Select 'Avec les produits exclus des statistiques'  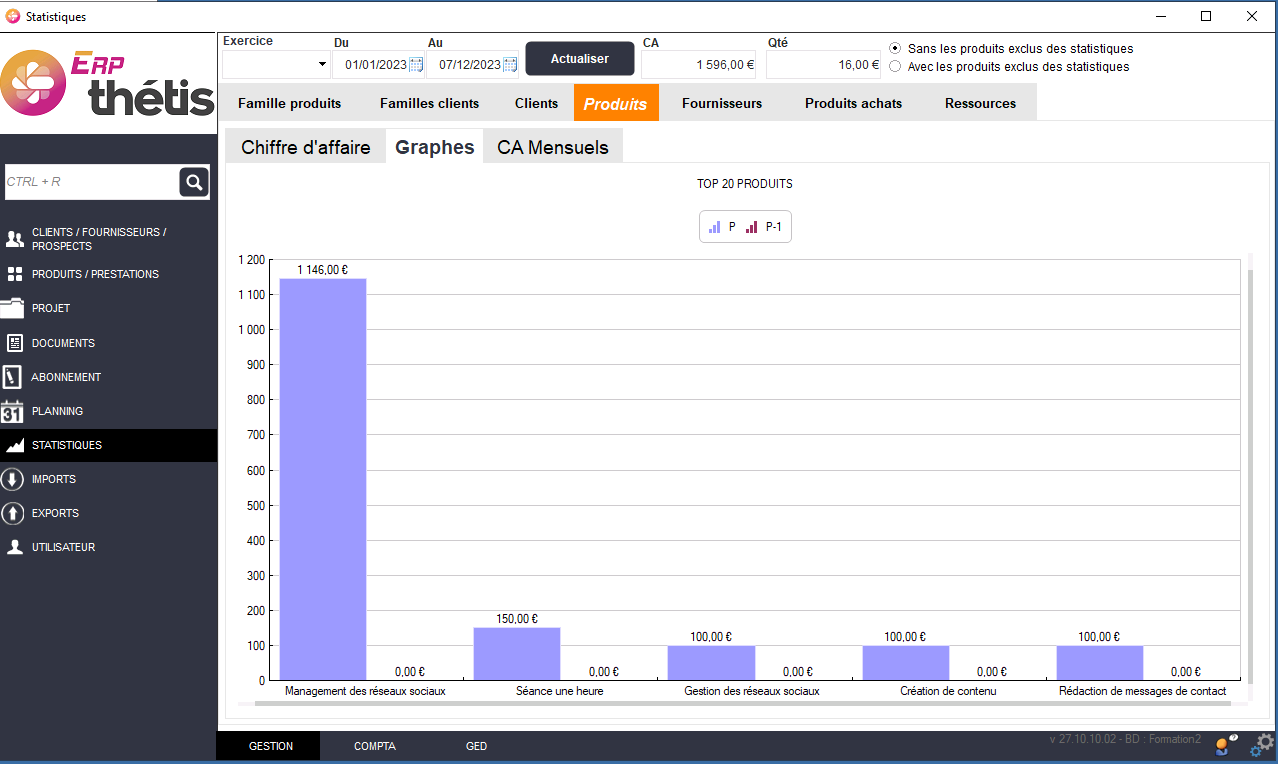click(x=895, y=67)
